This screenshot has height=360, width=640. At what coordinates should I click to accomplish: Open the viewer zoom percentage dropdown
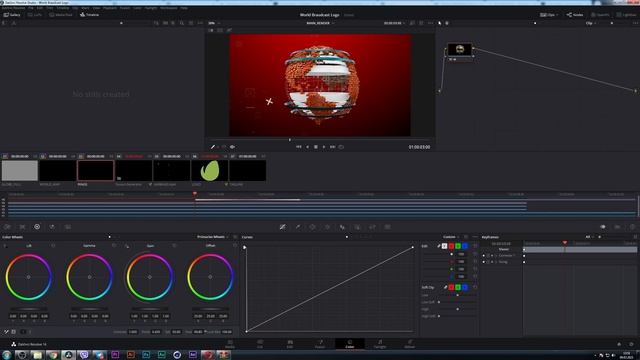[x=214, y=23]
